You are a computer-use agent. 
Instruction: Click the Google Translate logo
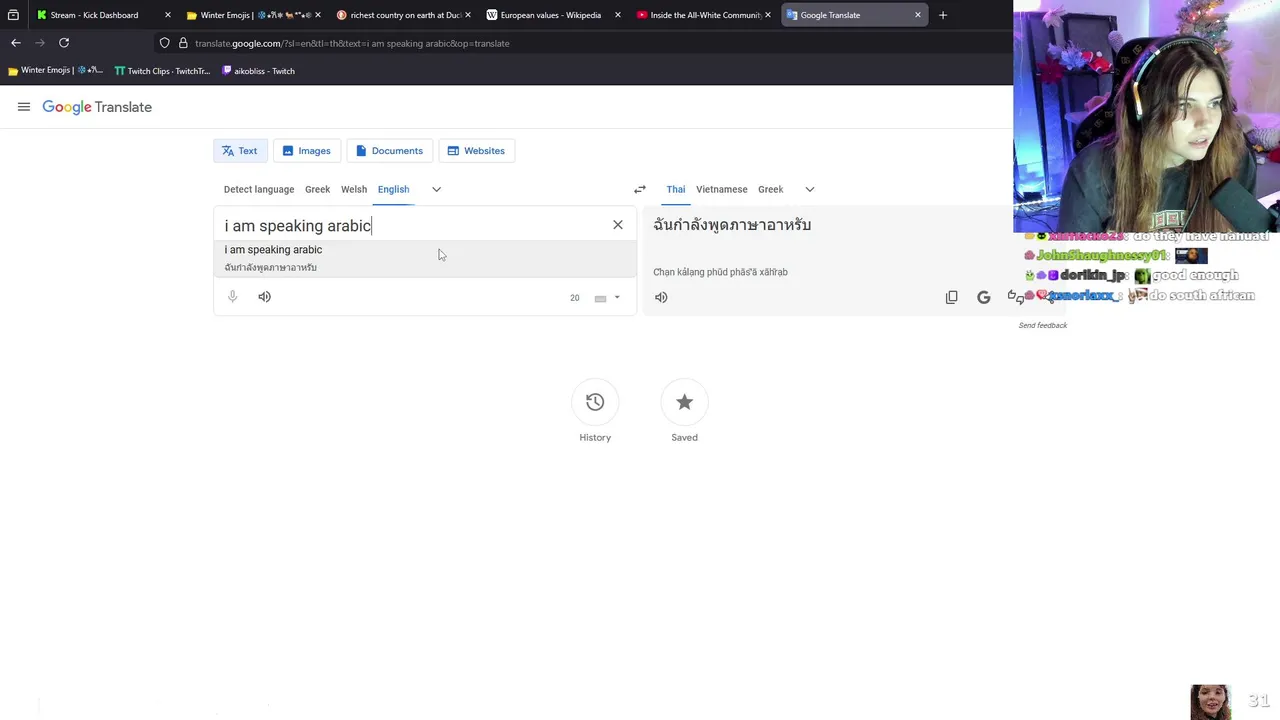[x=97, y=107]
